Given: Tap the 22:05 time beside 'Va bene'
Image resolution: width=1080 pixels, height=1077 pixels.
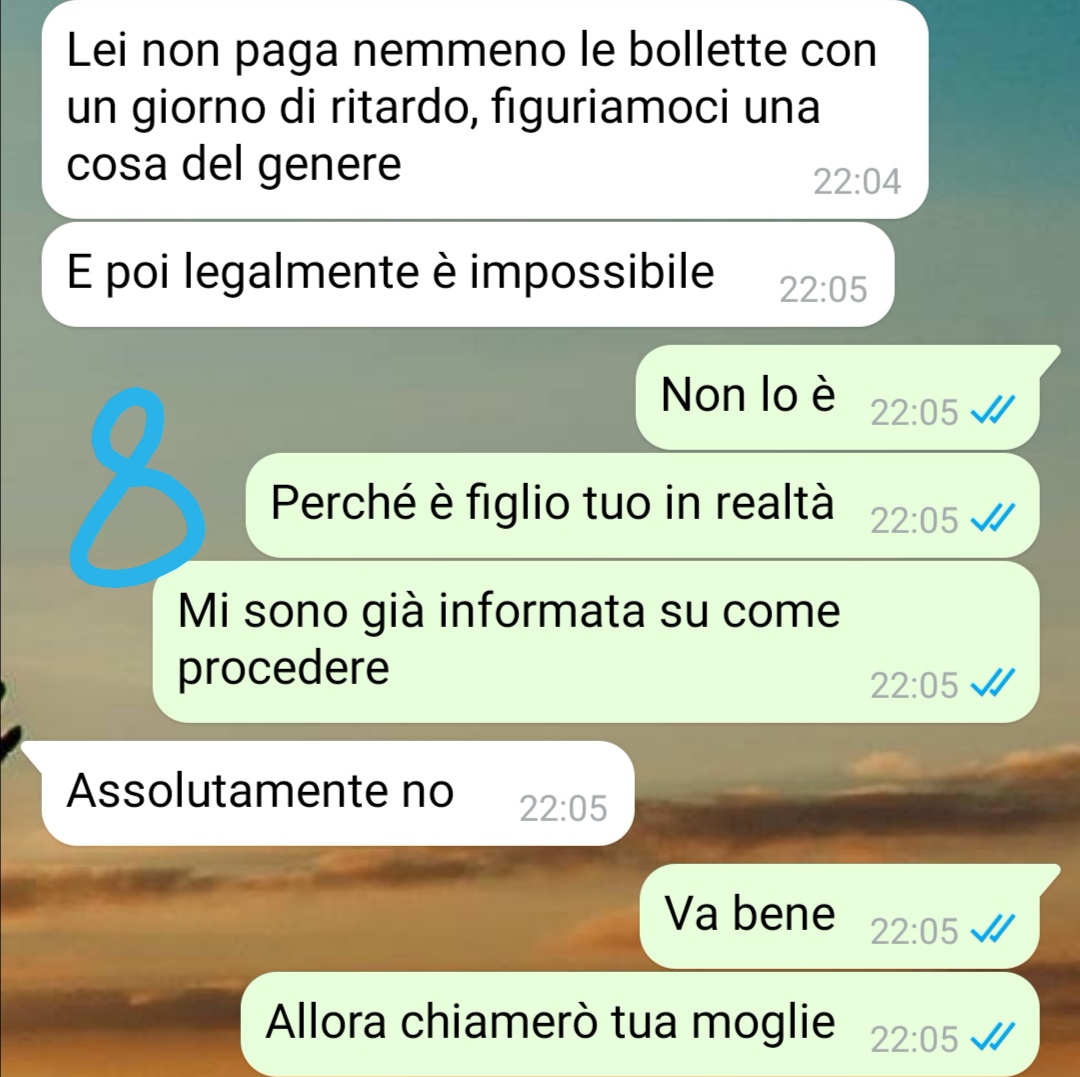Looking at the screenshot, I should pyautogui.click(x=914, y=932).
